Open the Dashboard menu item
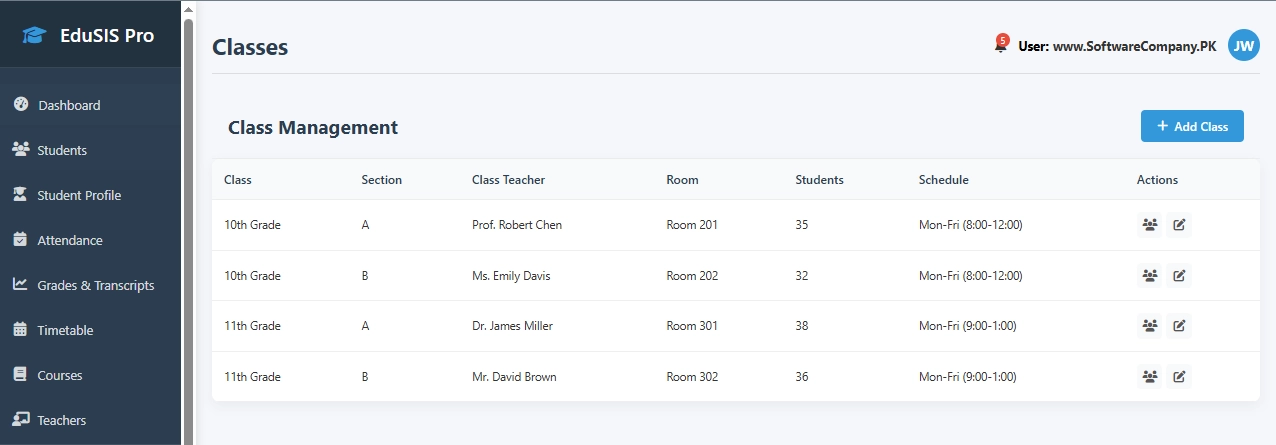The image size is (1276, 445). pyautogui.click(x=68, y=105)
